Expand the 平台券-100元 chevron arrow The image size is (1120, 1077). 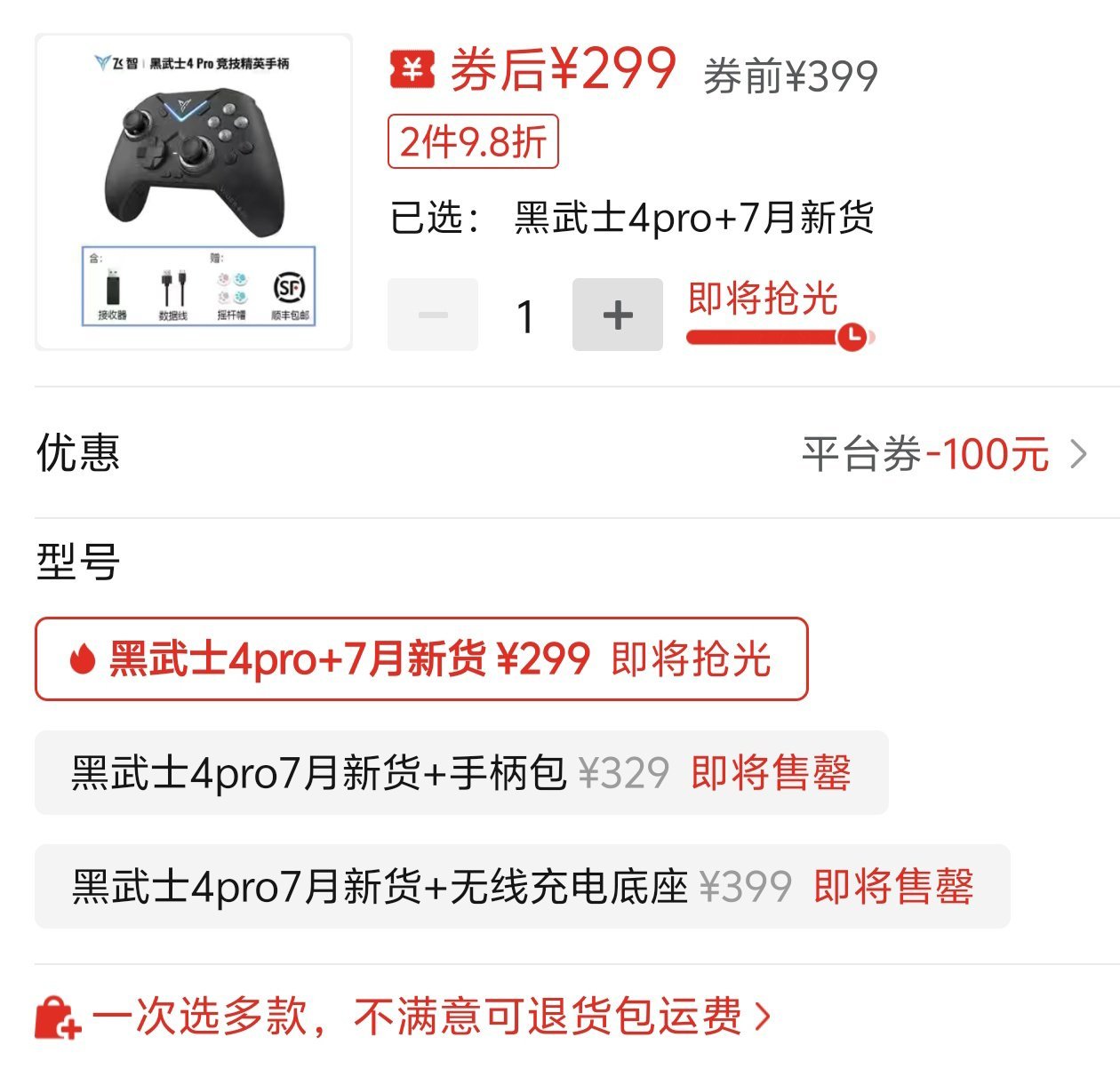(x=1079, y=454)
